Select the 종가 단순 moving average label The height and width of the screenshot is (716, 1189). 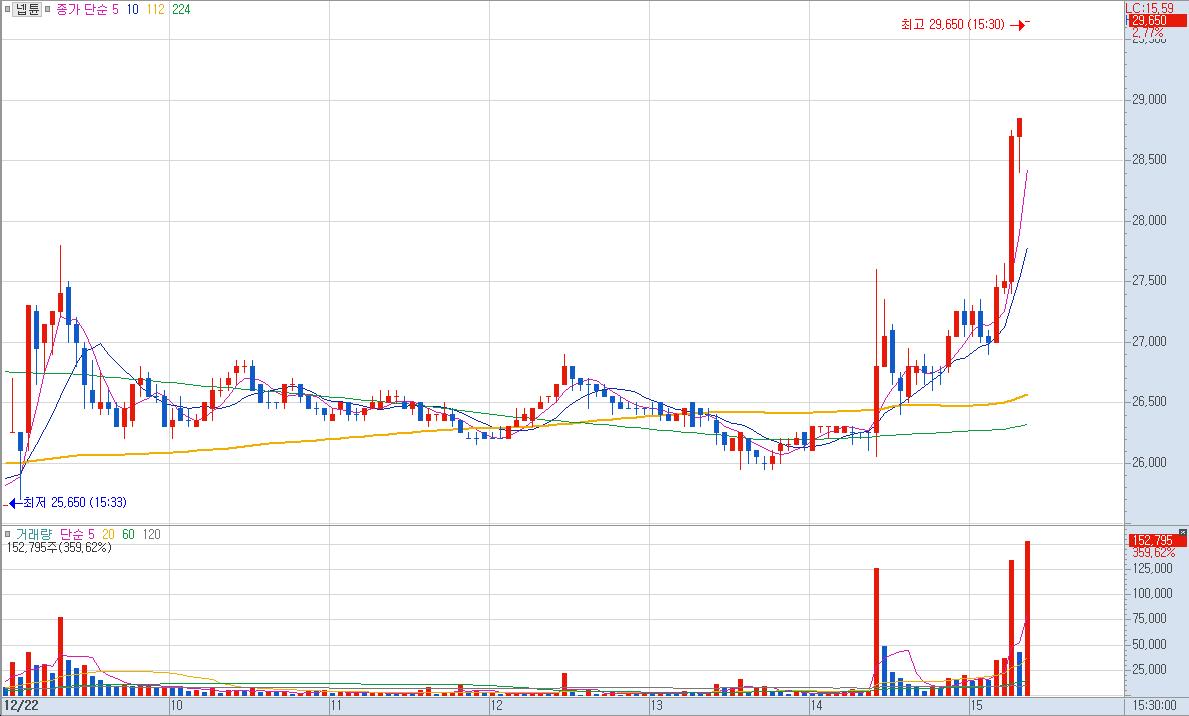tap(82, 10)
